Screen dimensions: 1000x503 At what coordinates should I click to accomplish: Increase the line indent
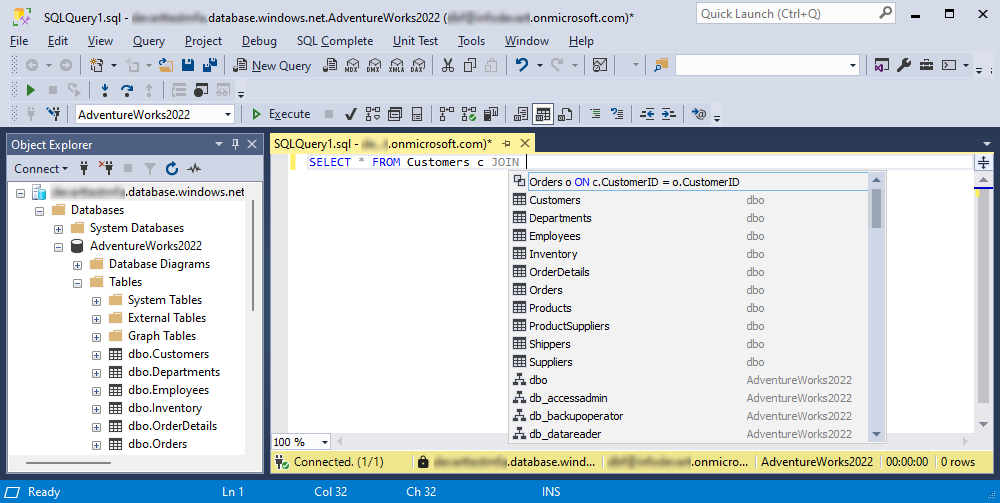[668, 114]
